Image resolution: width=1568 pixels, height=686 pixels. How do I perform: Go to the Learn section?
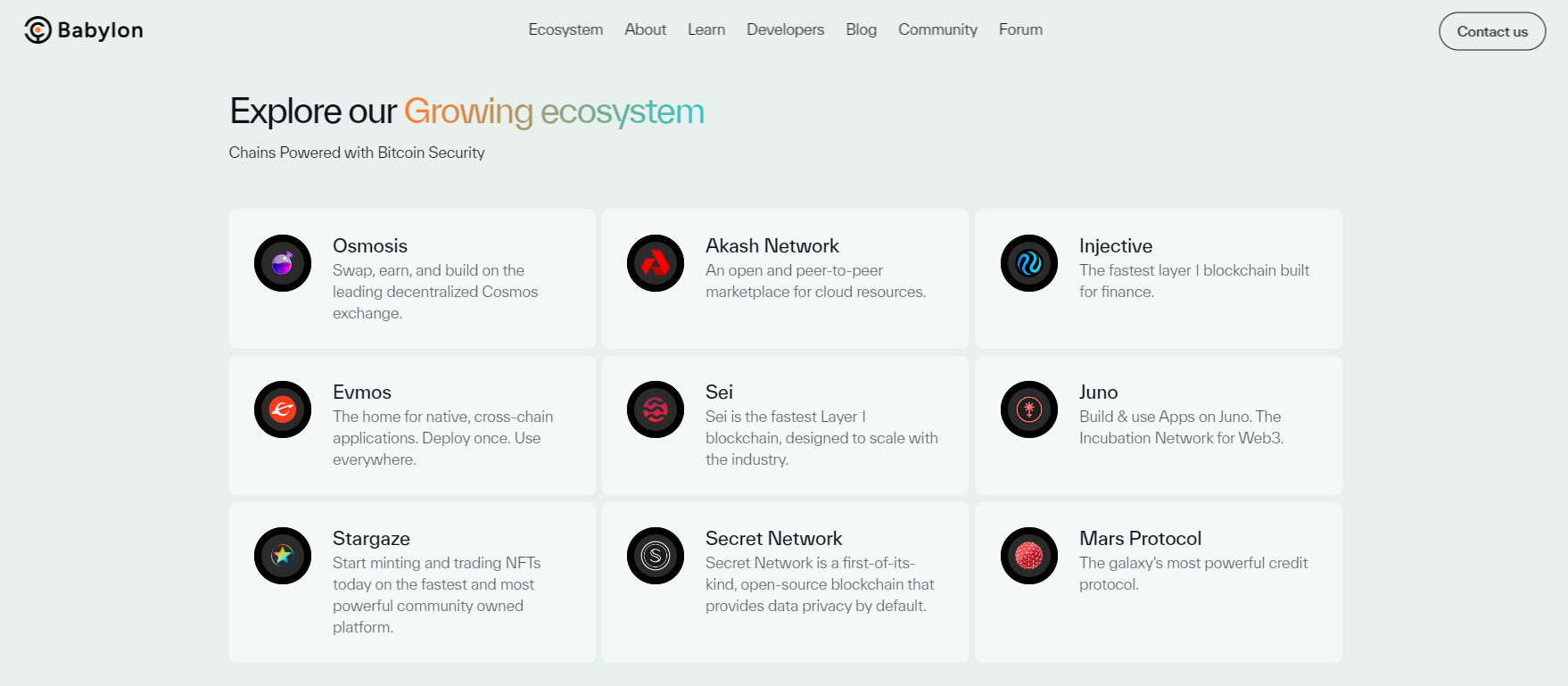(x=706, y=29)
